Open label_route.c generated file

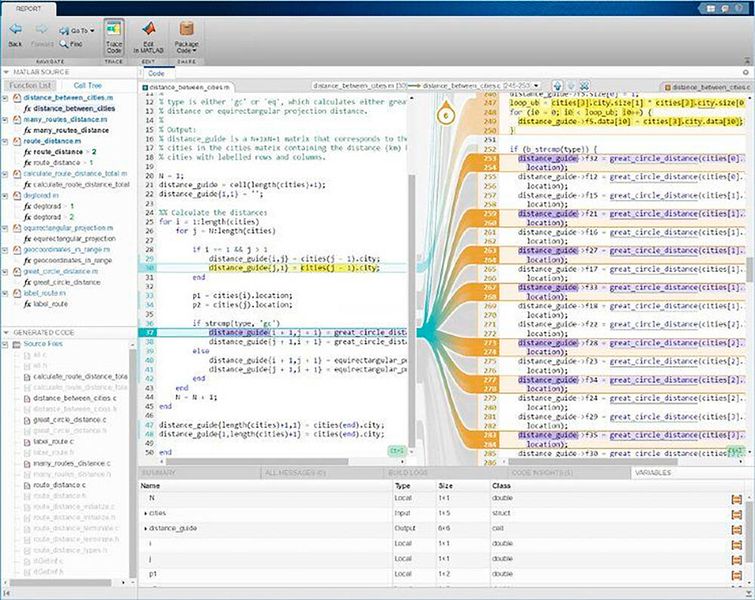click(x=49, y=442)
